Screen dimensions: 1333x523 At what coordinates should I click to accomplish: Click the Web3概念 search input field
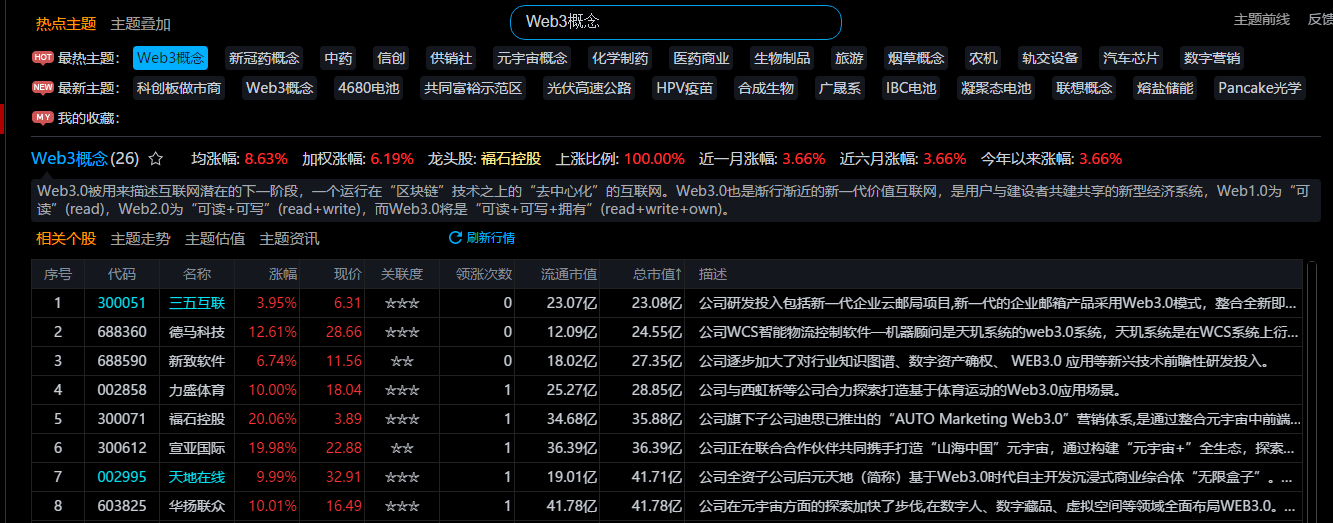pyautogui.click(x=676, y=22)
